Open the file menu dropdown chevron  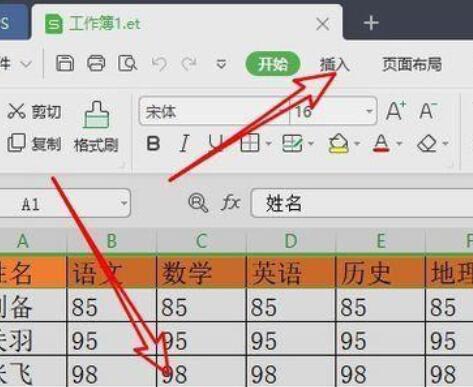click(x=26, y=63)
